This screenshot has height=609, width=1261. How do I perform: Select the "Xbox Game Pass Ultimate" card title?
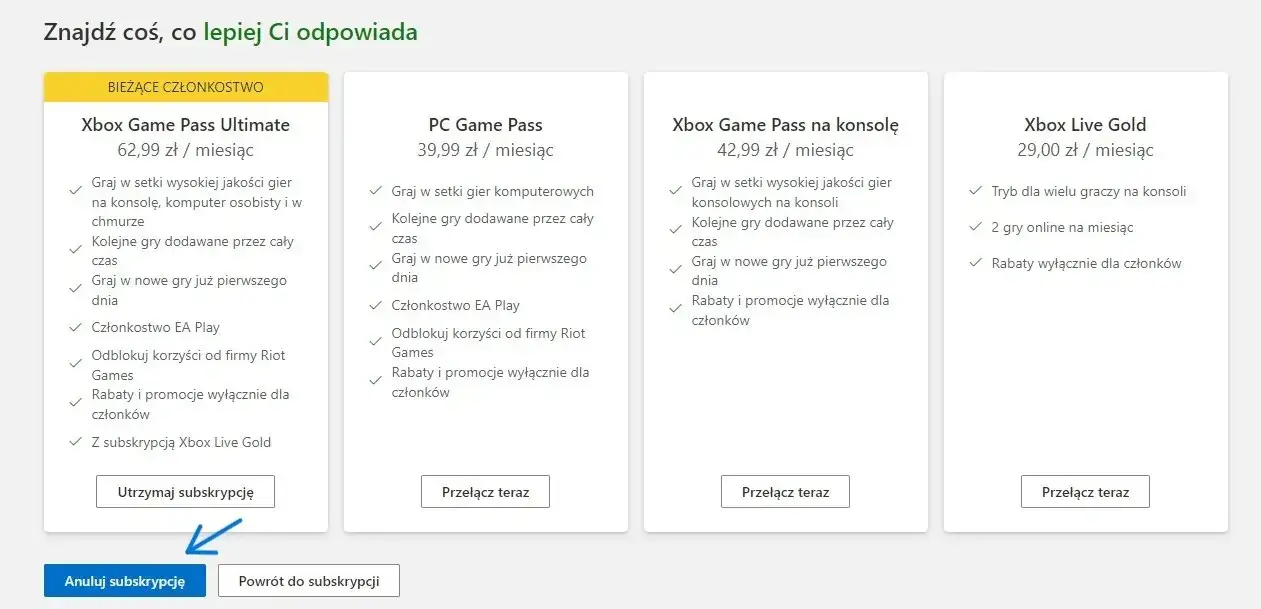click(x=185, y=124)
